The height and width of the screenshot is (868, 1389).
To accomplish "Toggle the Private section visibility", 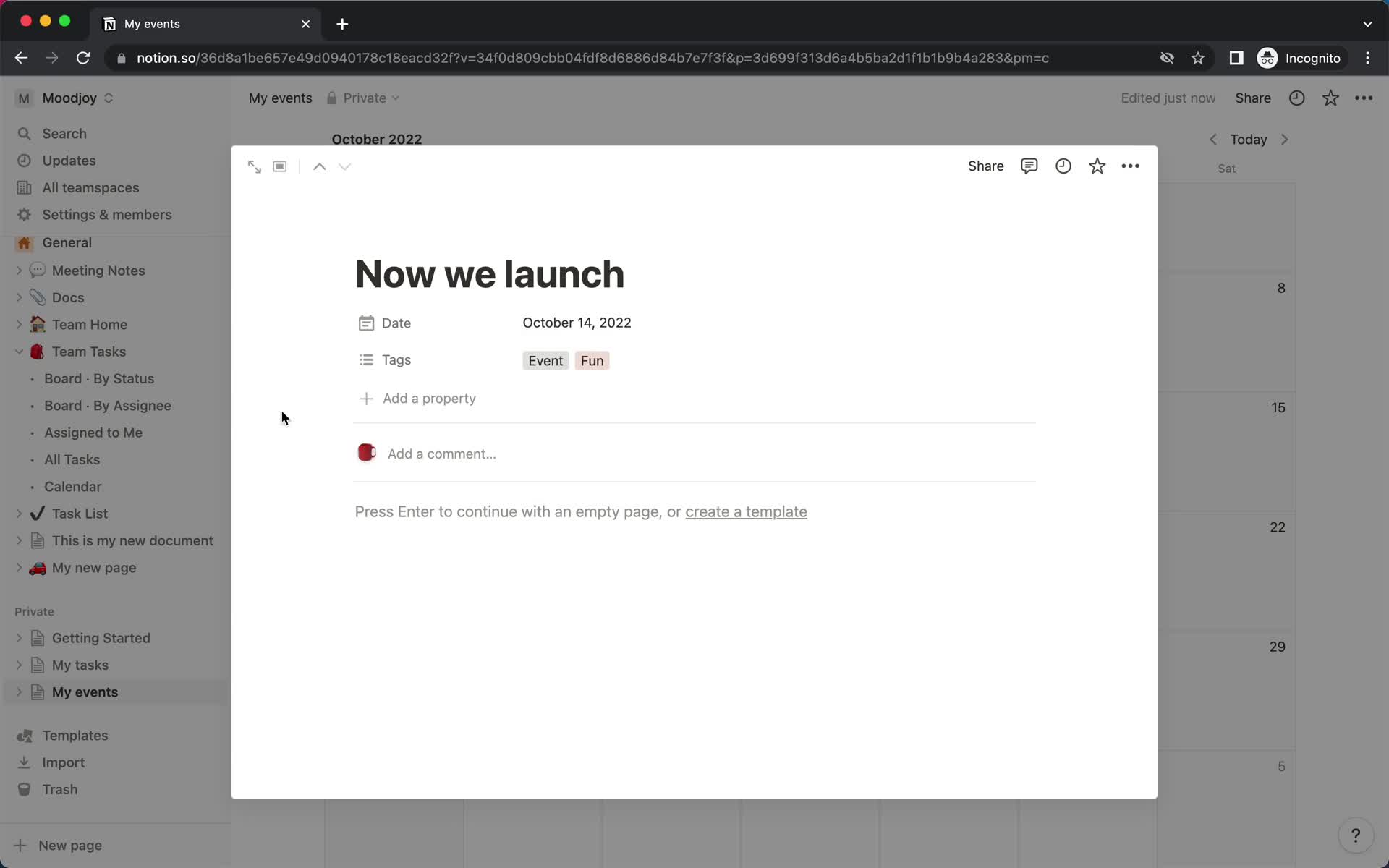I will click(34, 611).
